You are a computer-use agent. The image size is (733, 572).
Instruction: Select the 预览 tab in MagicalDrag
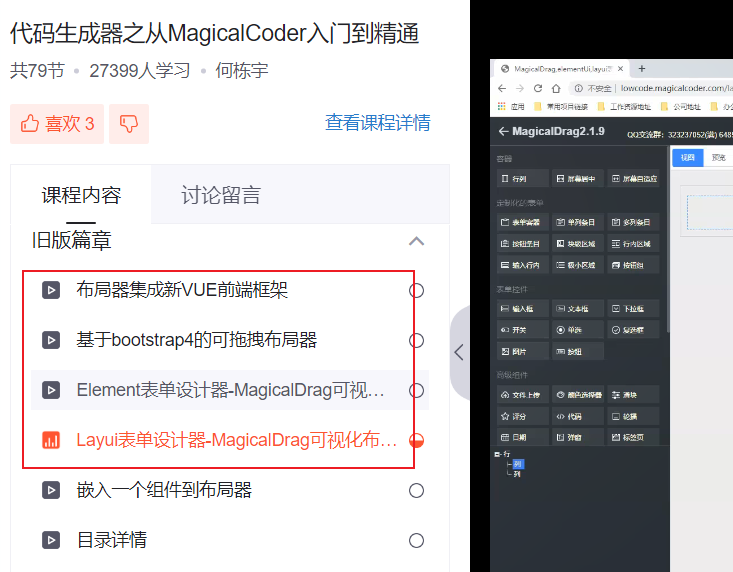point(719,157)
